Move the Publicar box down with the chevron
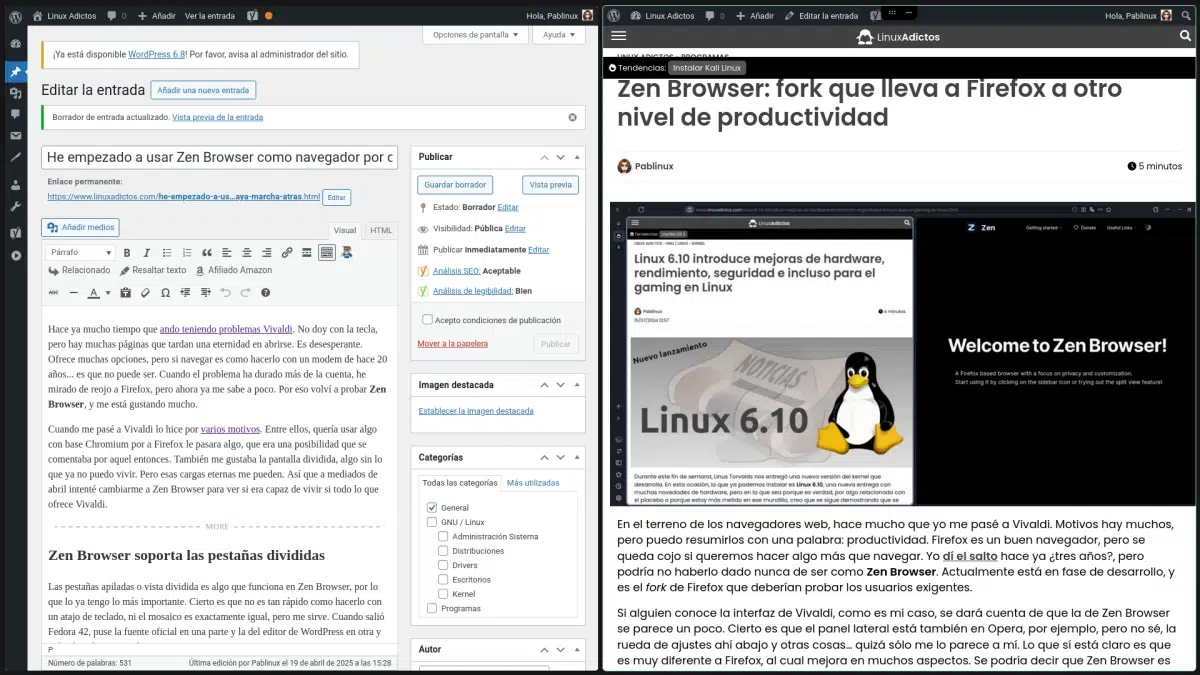 (x=560, y=157)
